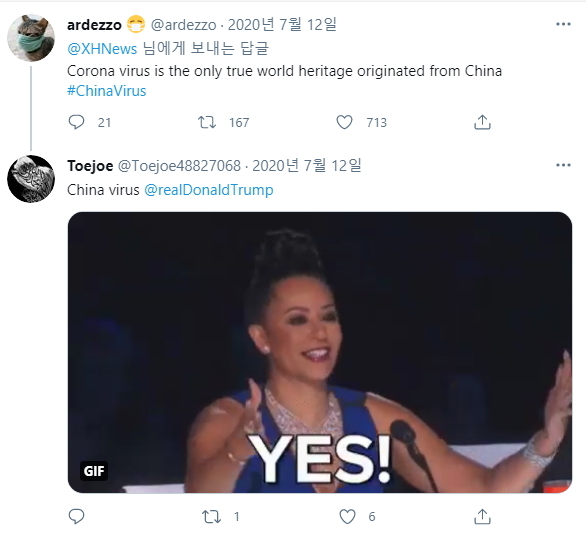Open Toejoe's display name profile

pos(90,166)
